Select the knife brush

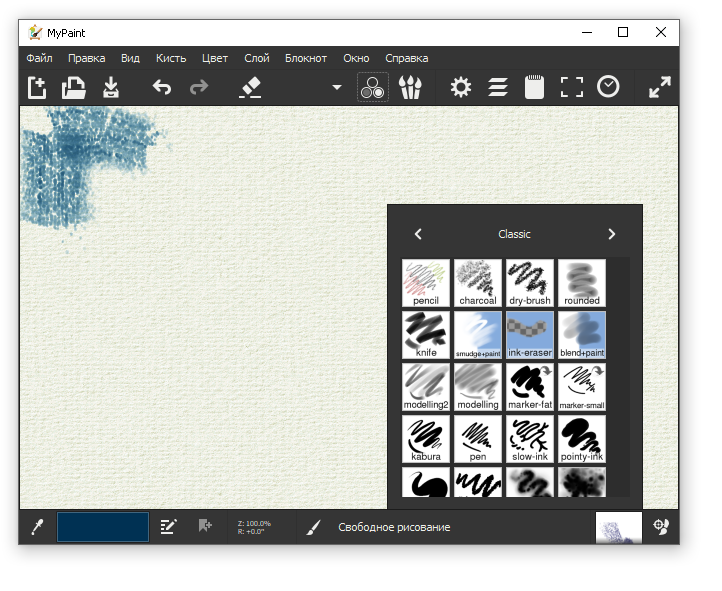[x=426, y=335]
